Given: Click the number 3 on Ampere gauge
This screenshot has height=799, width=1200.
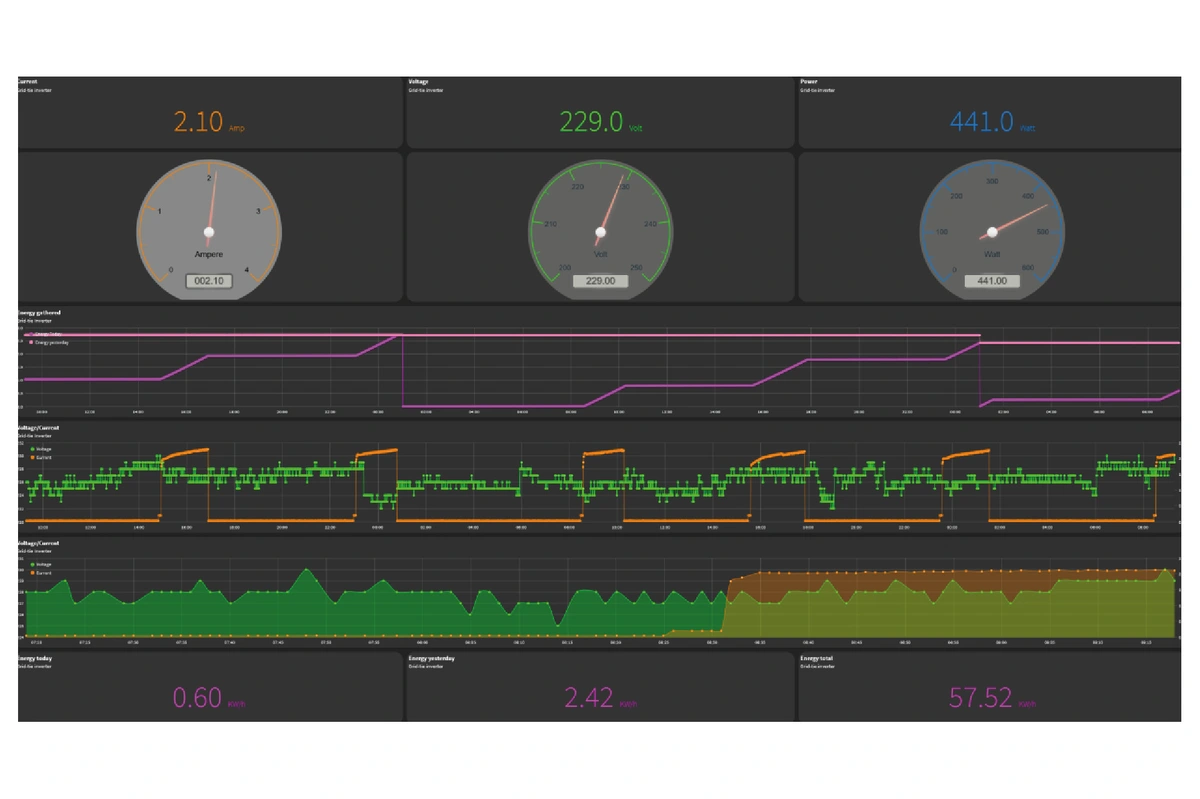Looking at the screenshot, I should tap(258, 211).
